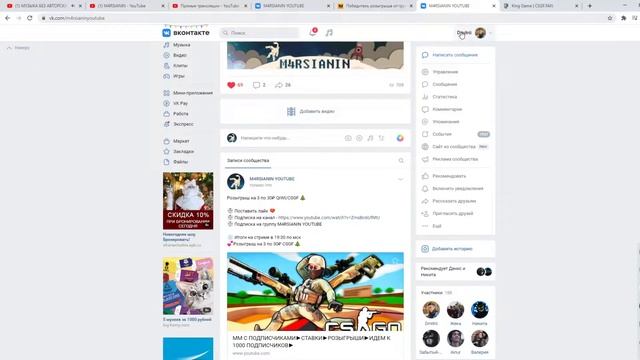640x360 pixels.
Task: Open Управление in community menu
Action: pos(445,72)
